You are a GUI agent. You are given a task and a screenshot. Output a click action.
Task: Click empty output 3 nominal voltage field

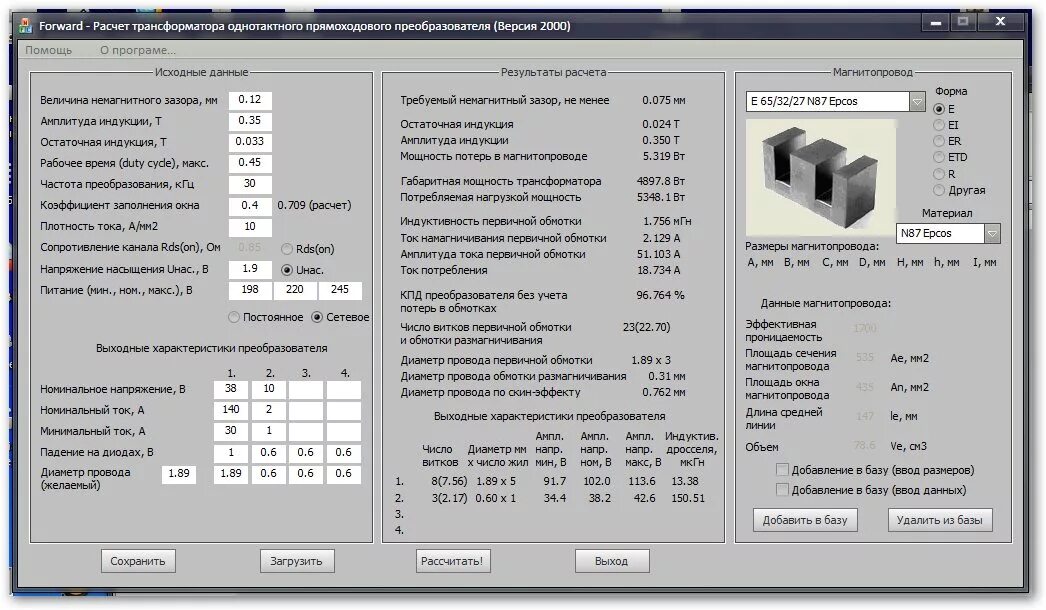click(306, 389)
